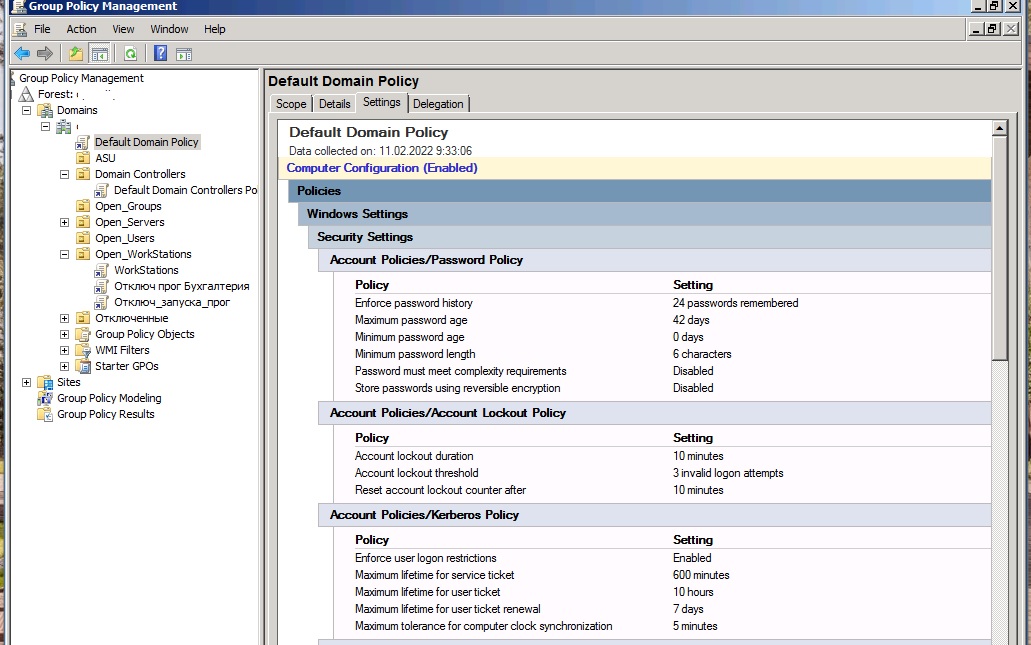Click the Default Domain Controllers Policy icon
1031x645 pixels.
pyautogui.click(x=101, y=190)
